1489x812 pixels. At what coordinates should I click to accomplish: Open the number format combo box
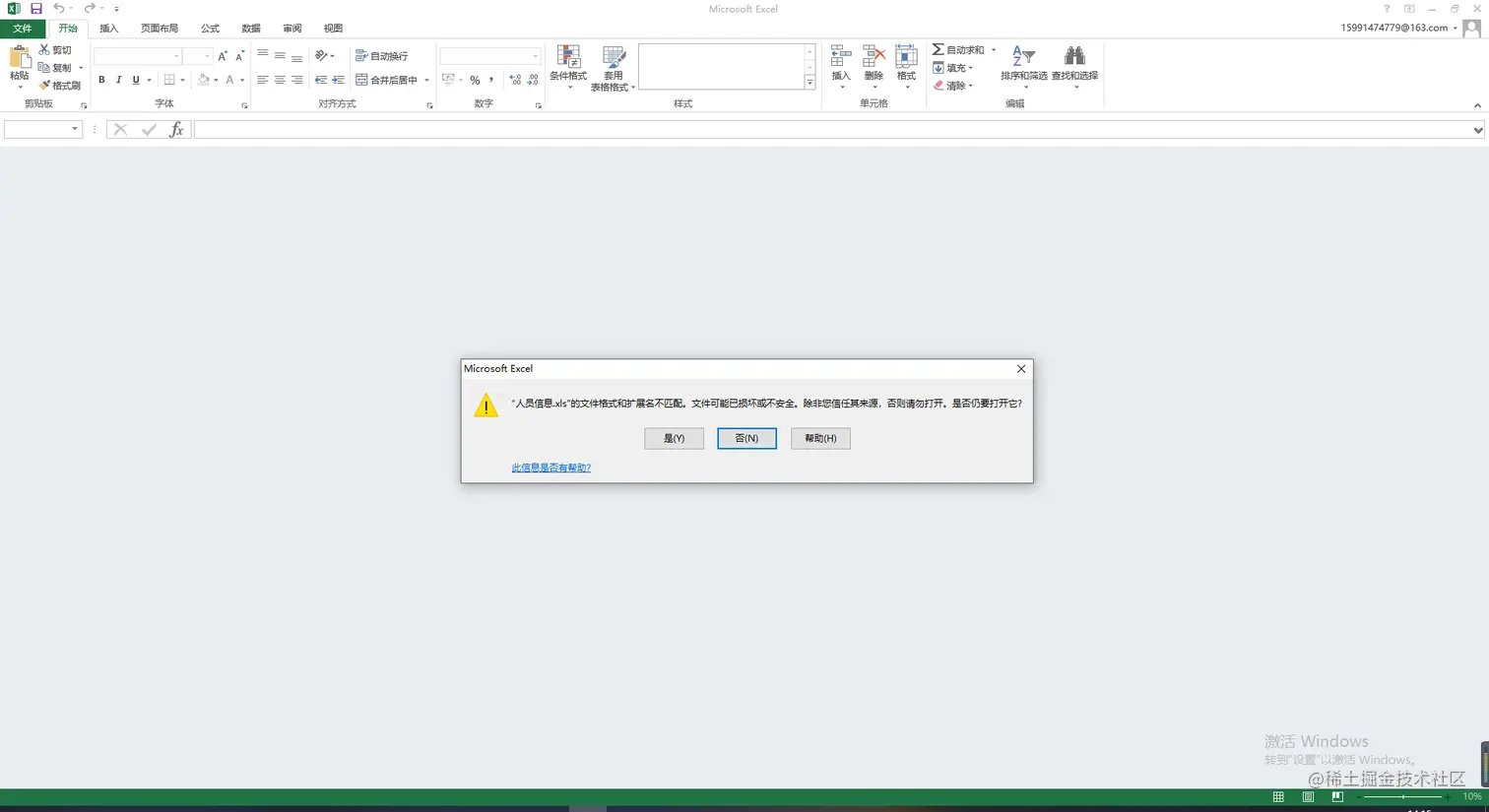click(489, 56)
